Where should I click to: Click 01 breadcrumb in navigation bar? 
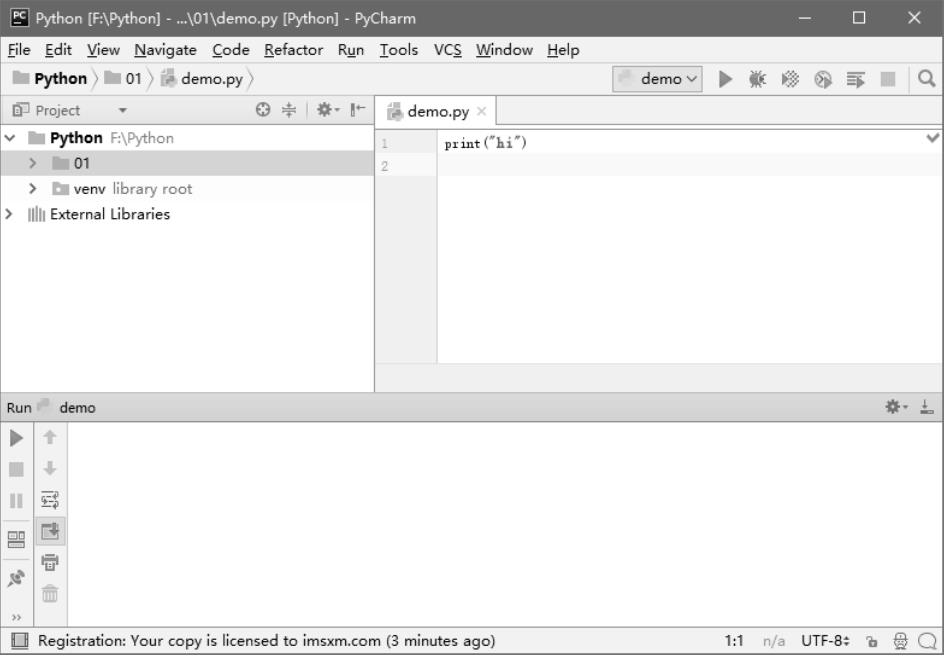click(123, 78)
